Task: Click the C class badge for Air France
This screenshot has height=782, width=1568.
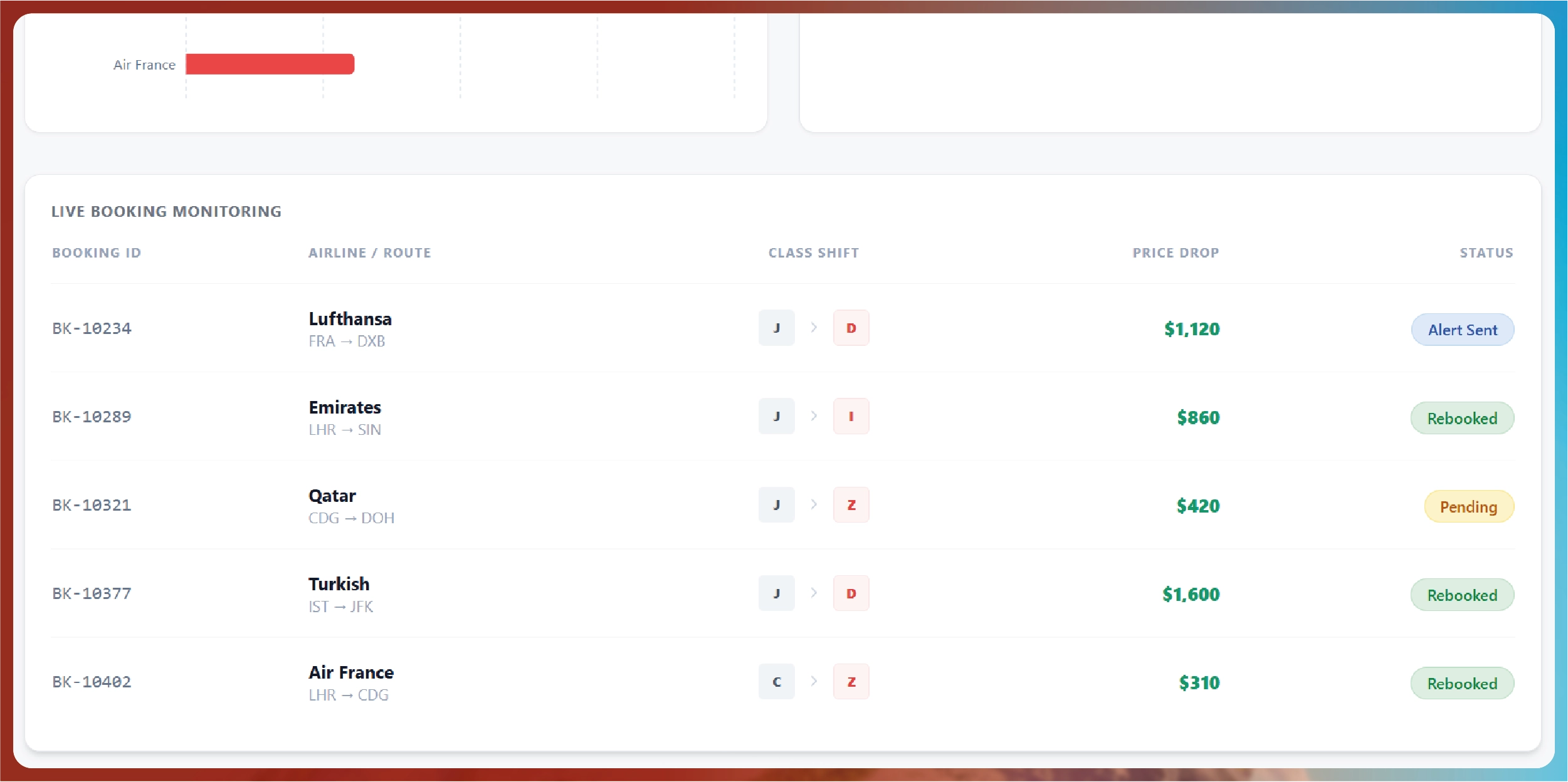Action: [x=776, y=682]
